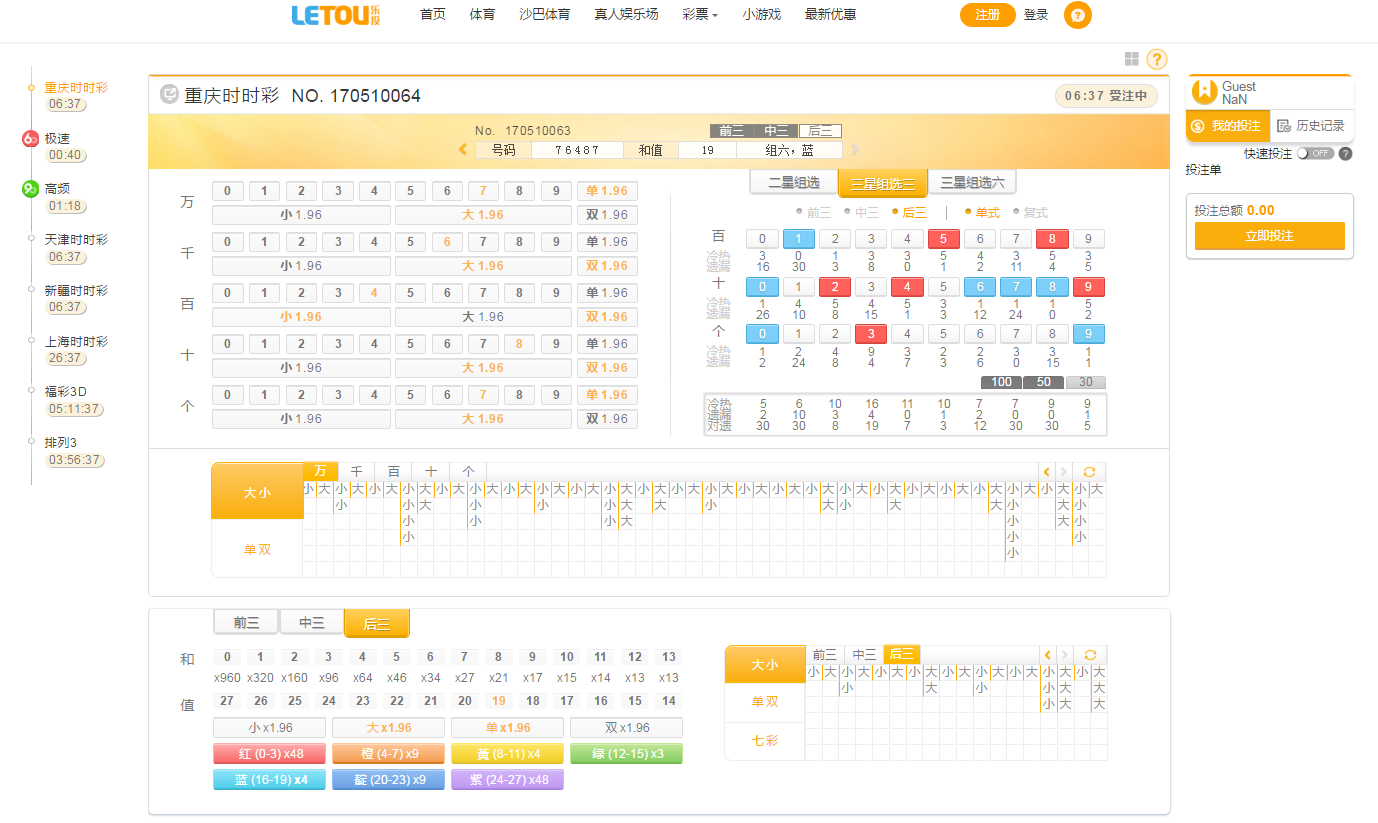
Task: Choose 30 draws statistics range
Action: tap(1085, 382)
